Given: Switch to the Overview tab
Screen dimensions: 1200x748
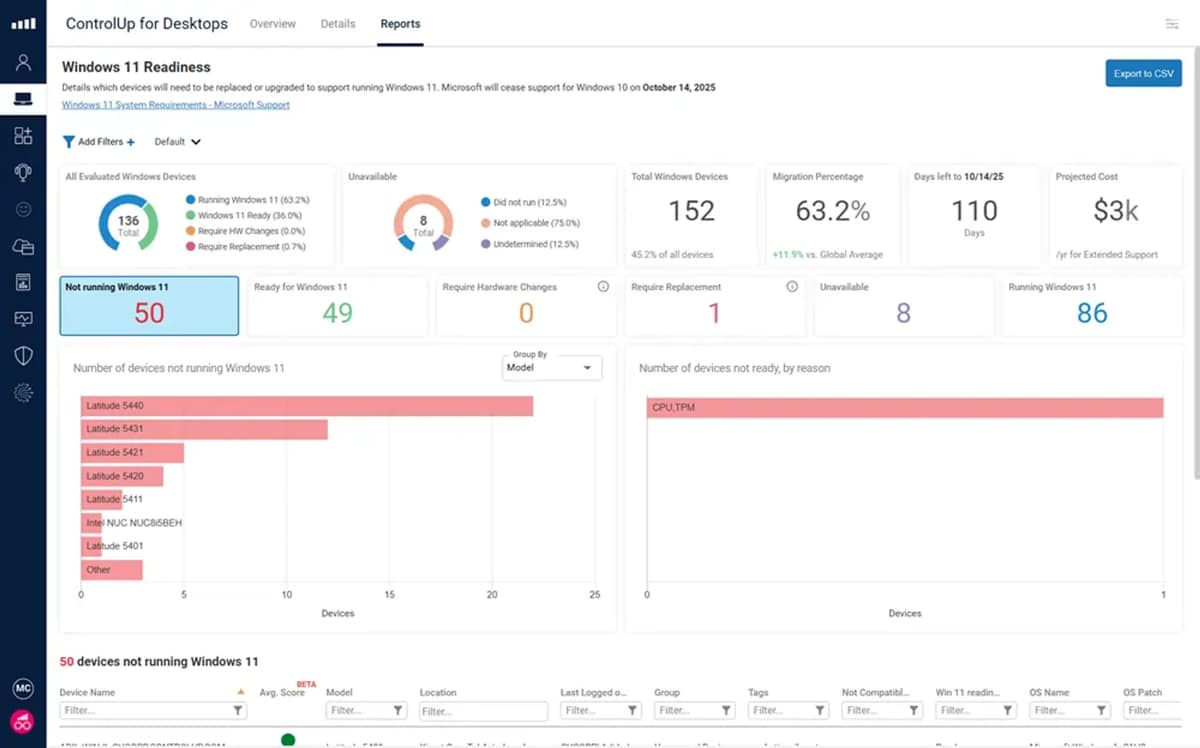Looking at the screenshot, I should click(272, 24).
